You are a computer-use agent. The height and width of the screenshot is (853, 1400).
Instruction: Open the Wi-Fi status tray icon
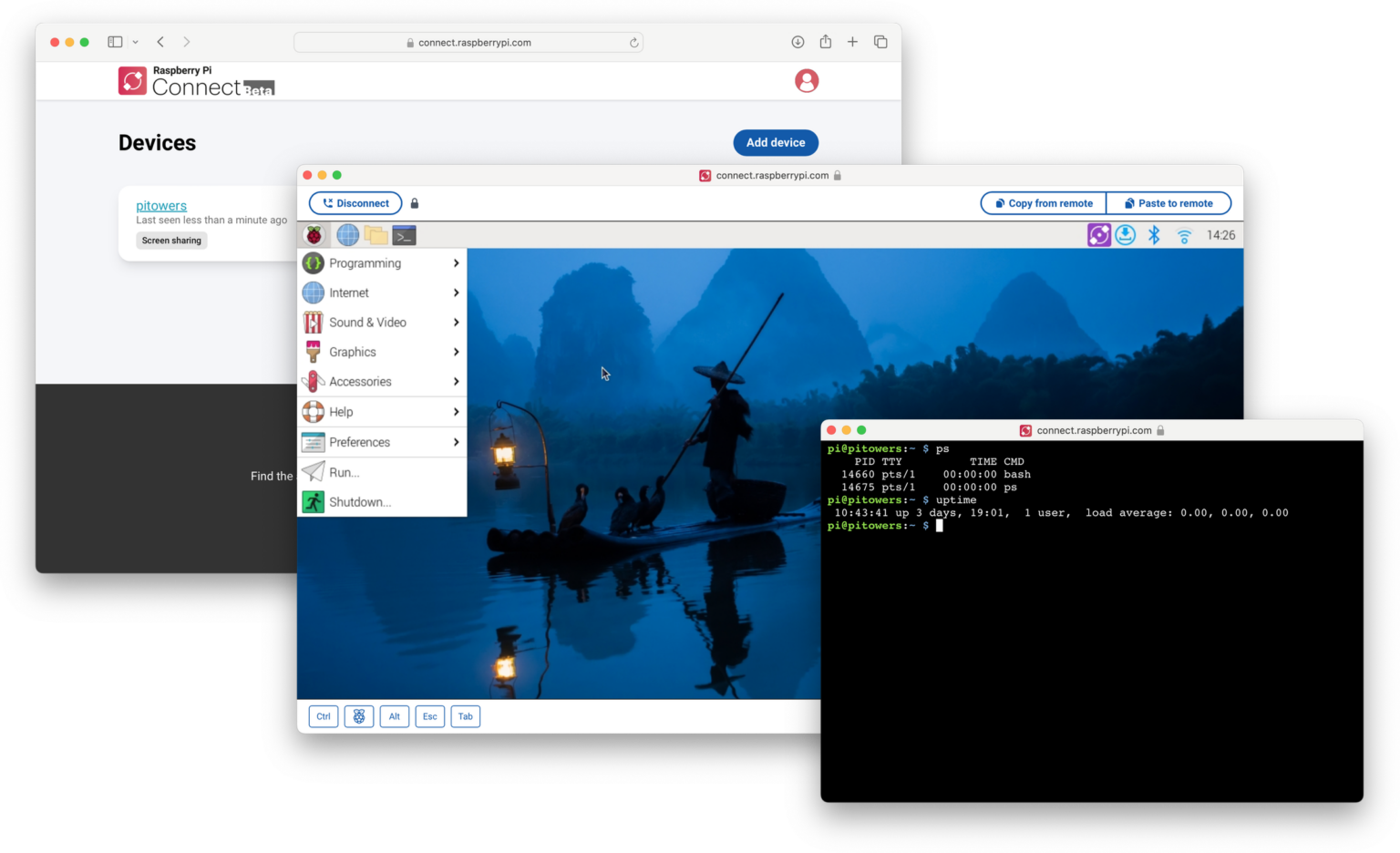click(x=1183, y=234)
